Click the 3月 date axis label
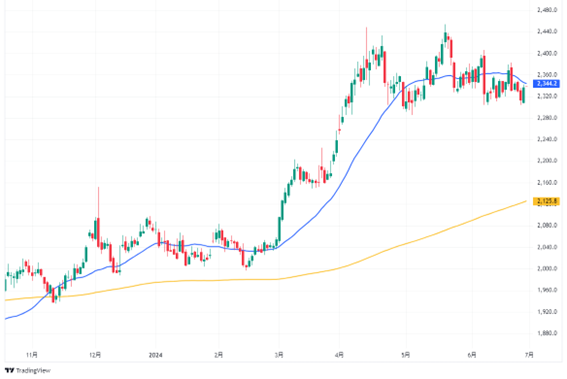 [x=279, y=355]
